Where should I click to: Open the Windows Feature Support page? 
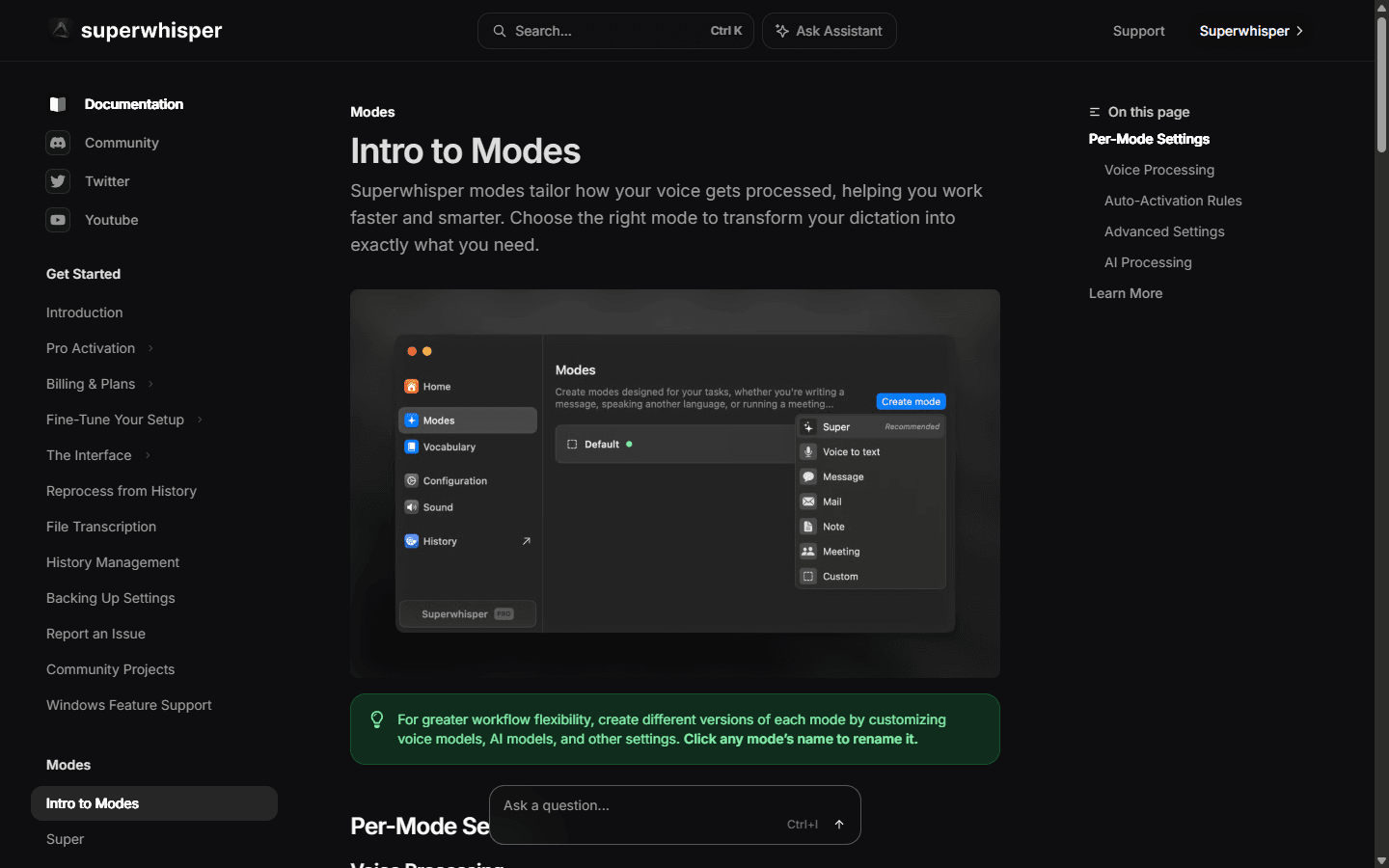129,705
